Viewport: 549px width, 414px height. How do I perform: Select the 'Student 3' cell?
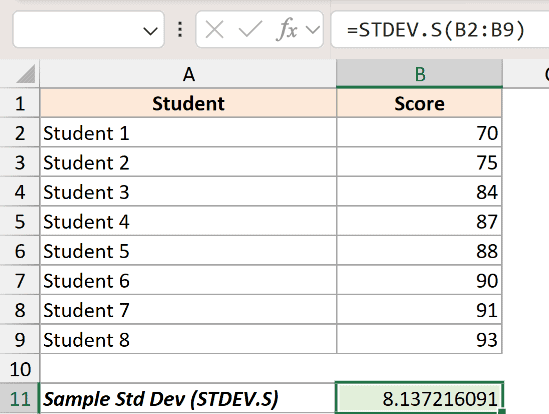[188, 192]
